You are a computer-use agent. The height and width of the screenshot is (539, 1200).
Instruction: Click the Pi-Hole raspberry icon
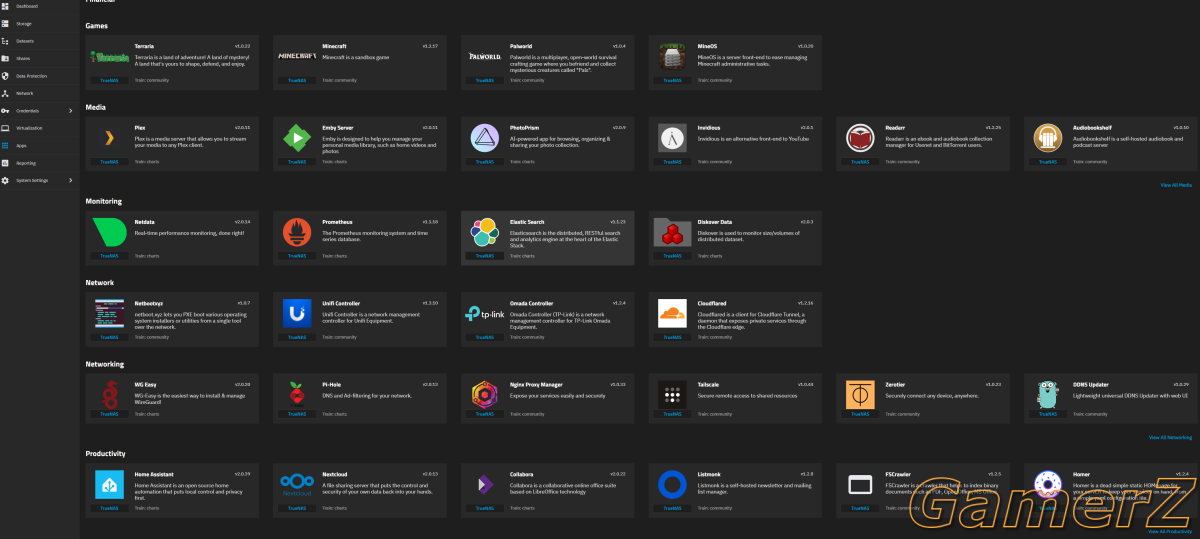[297, 396]
